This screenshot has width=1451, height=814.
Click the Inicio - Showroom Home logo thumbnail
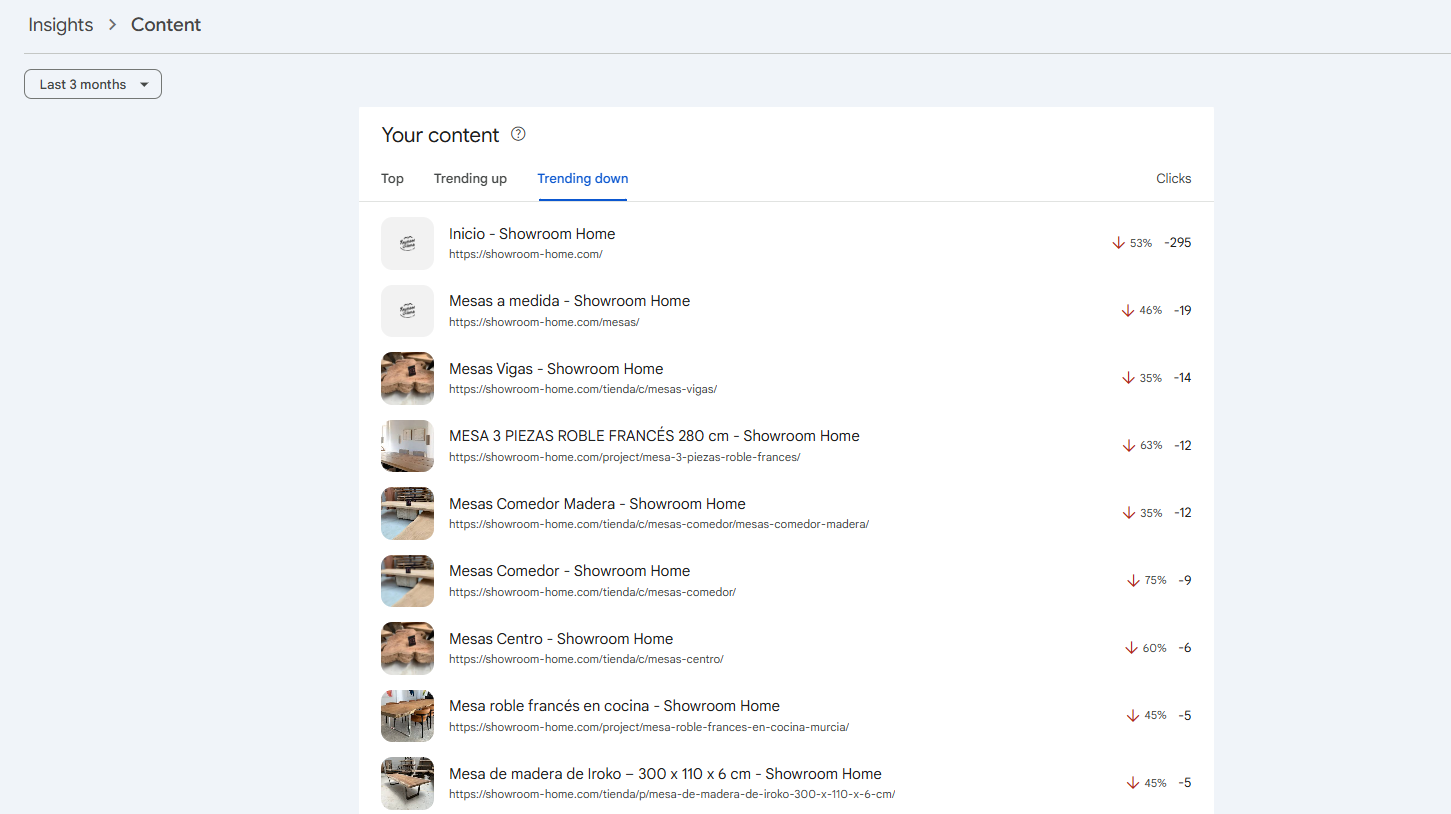click(407, 243)
